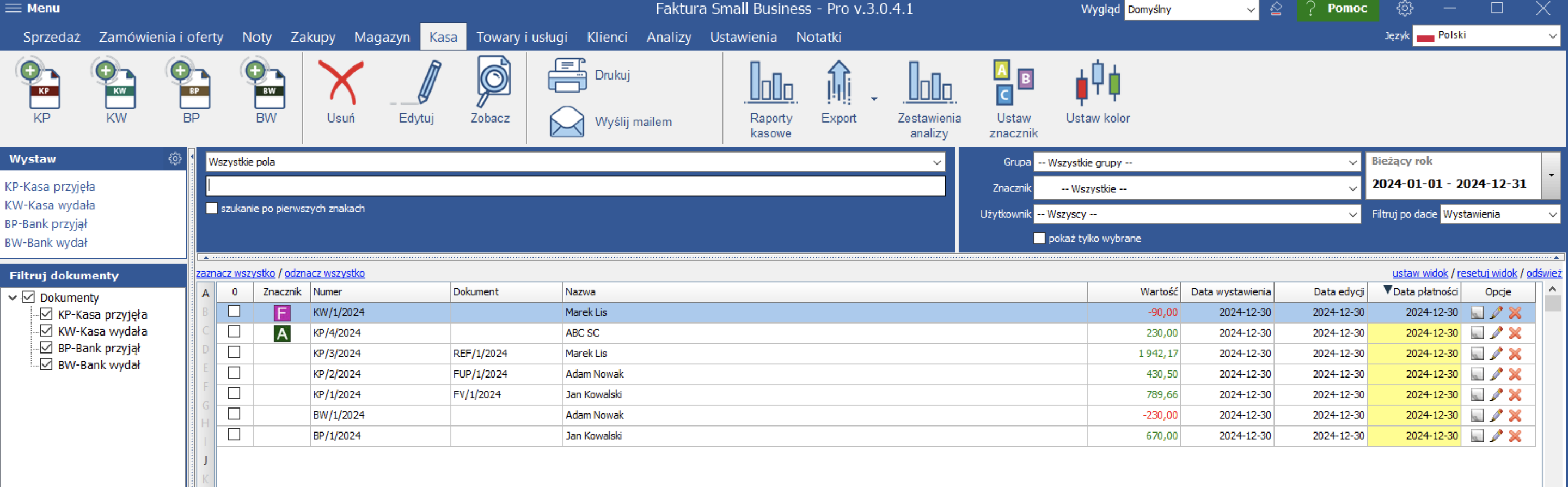Click the ustaw widok link
1568x487 pixels.
[1420, 273]
